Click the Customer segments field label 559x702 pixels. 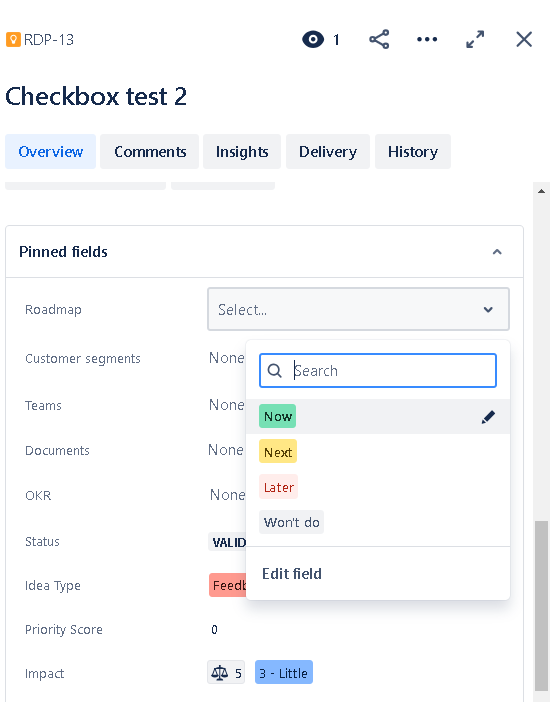(x=83, y=359)
